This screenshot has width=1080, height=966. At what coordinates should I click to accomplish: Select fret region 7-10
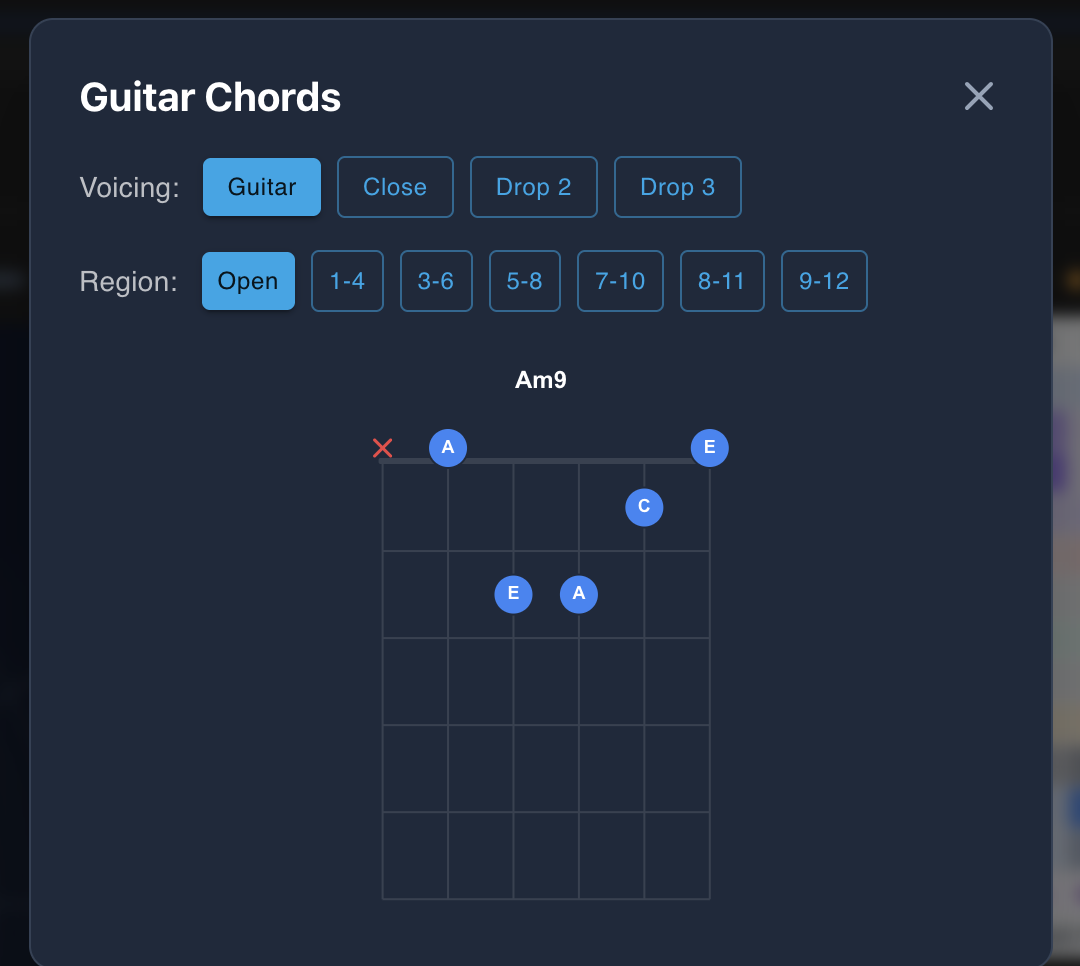click(620, 281)
